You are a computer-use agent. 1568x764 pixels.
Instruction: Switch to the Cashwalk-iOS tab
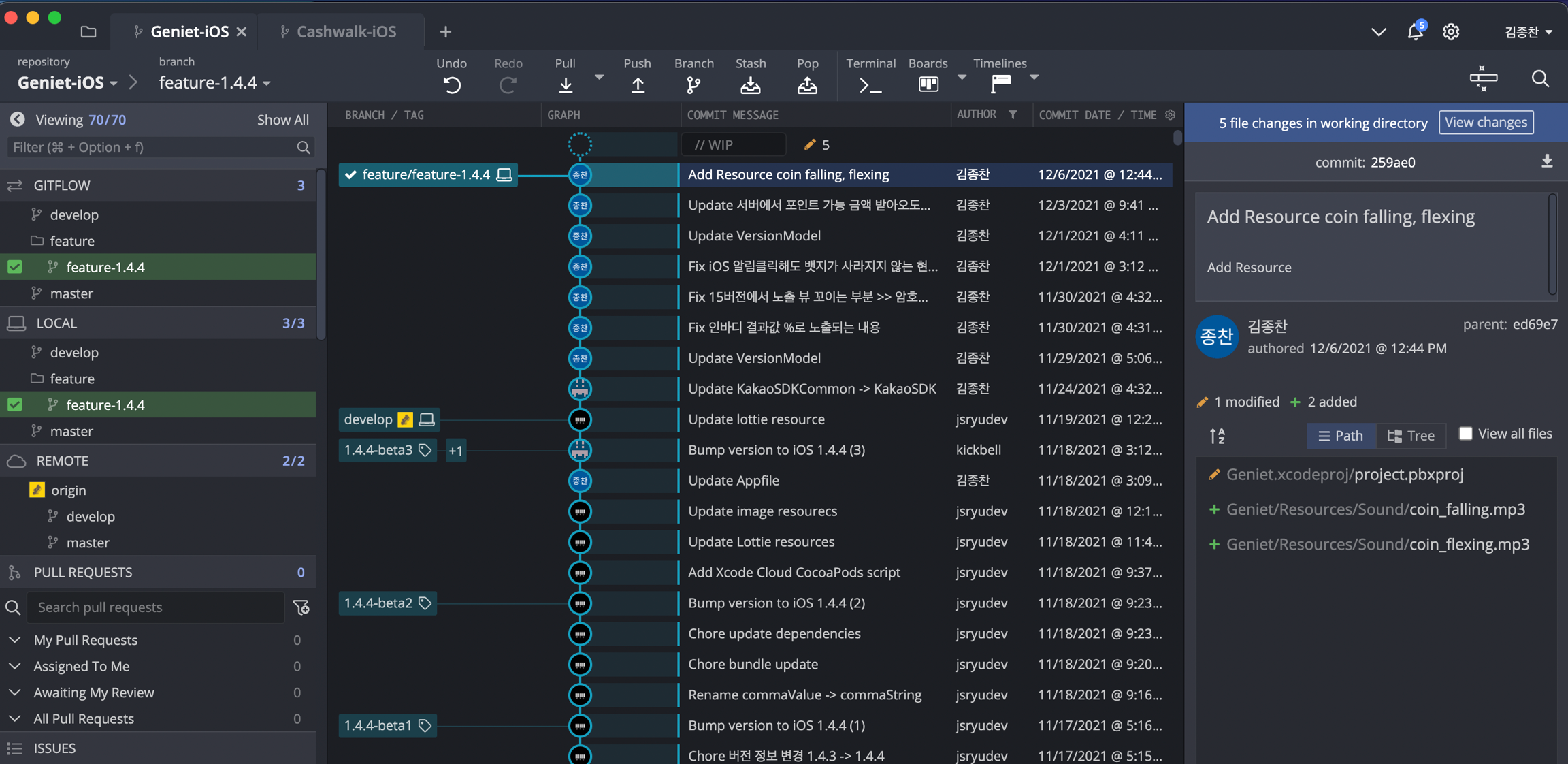pos(346,31)
